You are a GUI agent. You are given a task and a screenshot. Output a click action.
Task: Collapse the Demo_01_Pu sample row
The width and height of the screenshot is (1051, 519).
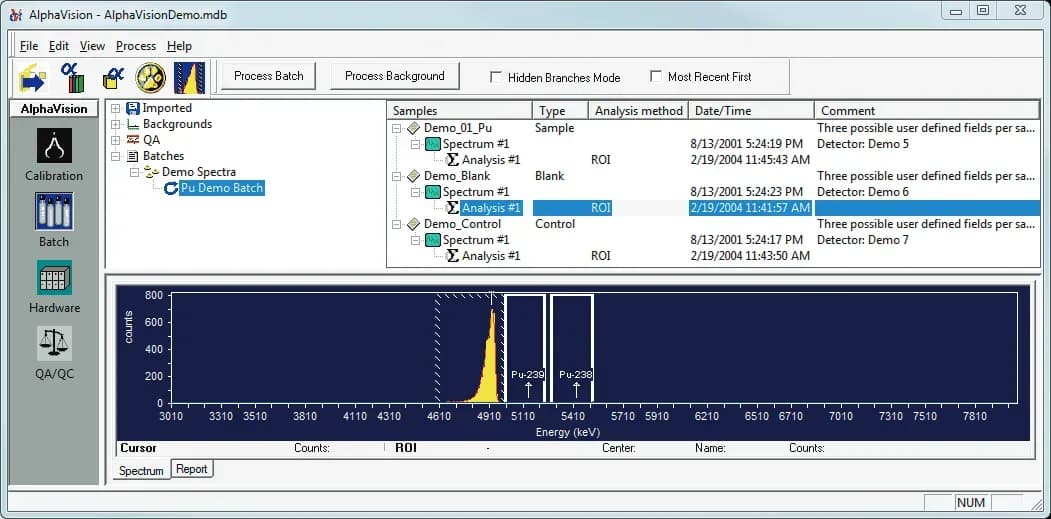(x=396, y=127)
